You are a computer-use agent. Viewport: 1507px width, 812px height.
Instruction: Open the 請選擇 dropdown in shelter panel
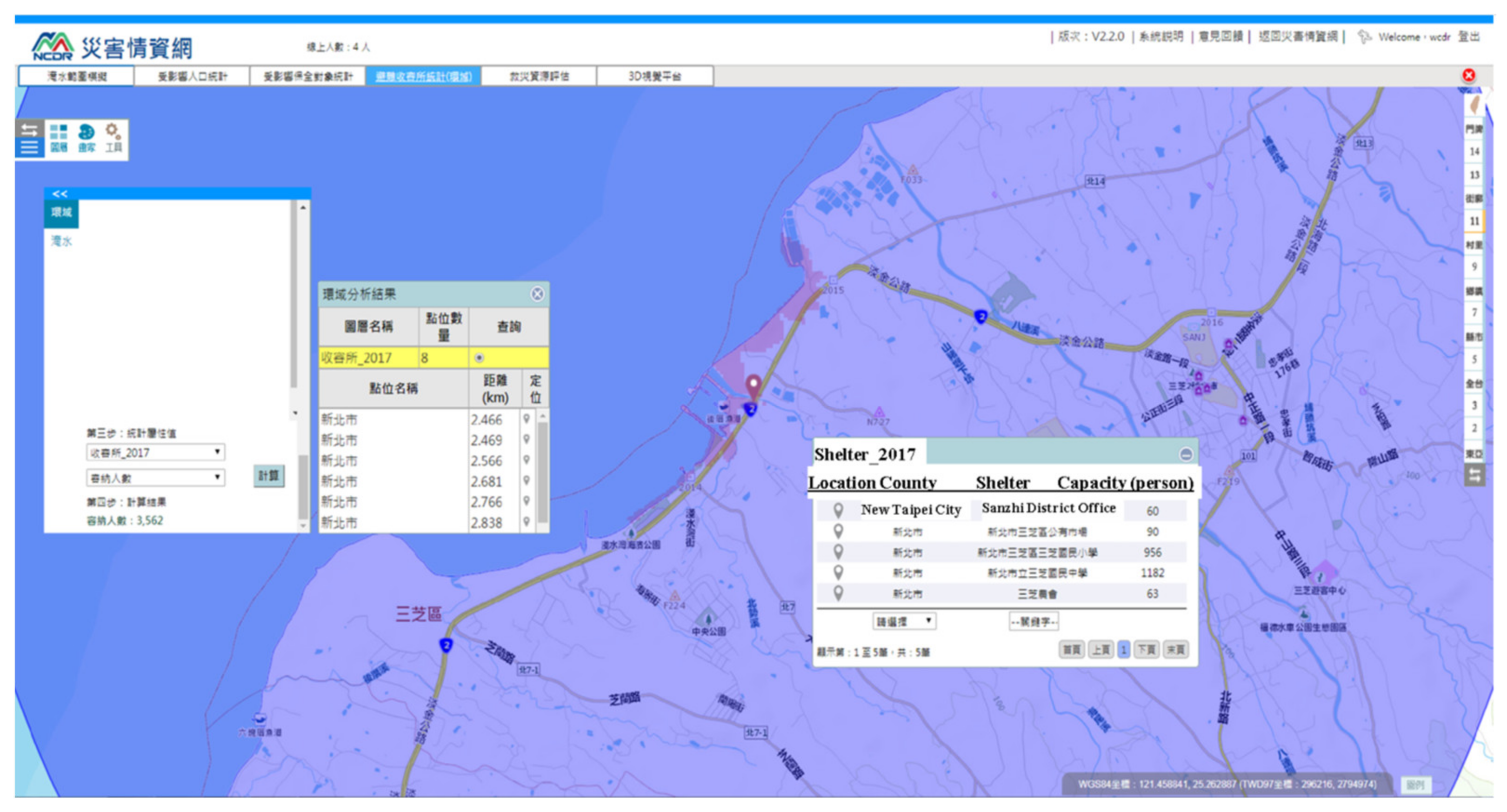904,621
